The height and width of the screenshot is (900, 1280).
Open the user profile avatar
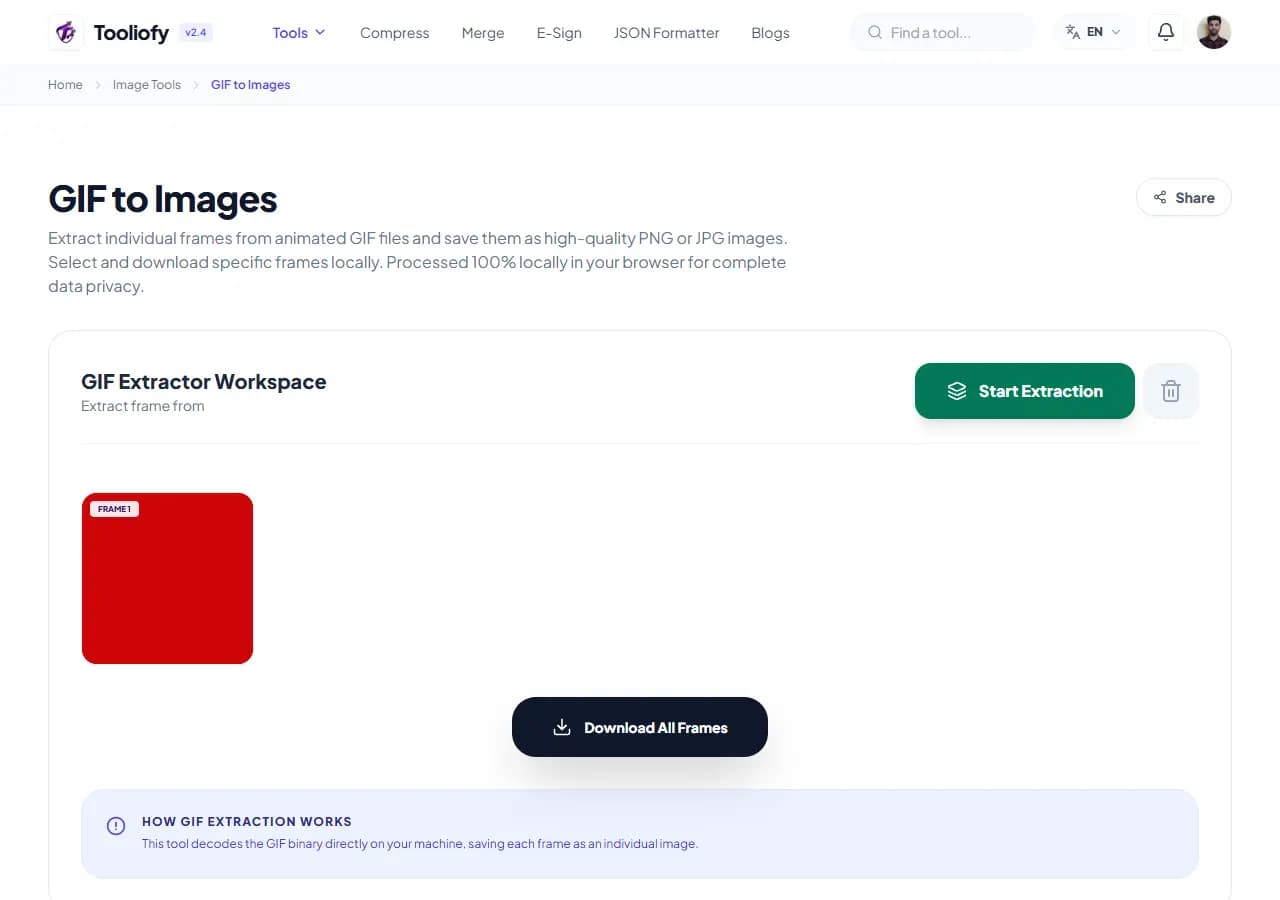click(1213, 32)
